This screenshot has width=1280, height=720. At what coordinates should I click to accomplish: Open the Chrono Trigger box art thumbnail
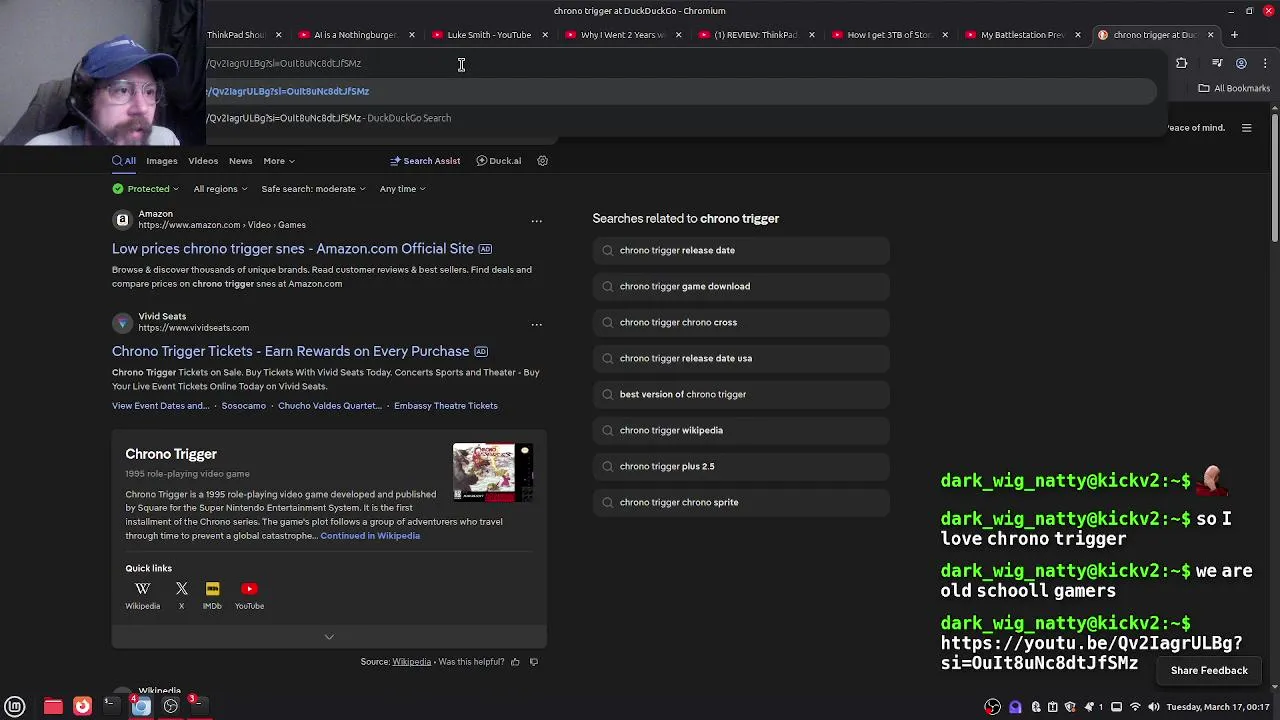tap(493, 473)
